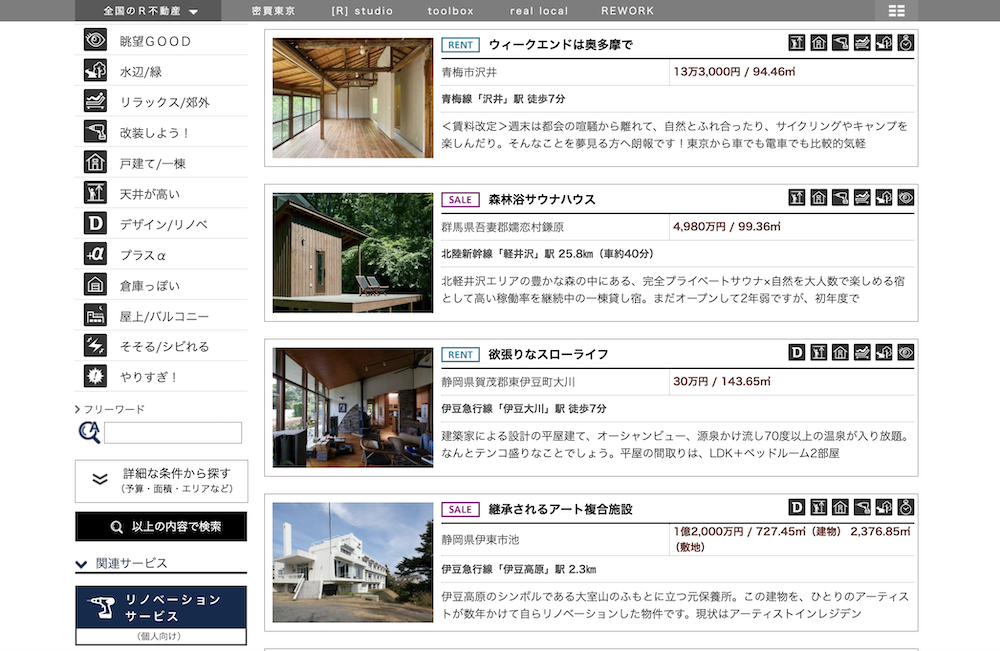Open the hamburger grid menu icon
The width and height of the screenshot is (1000, 651).
897,11
